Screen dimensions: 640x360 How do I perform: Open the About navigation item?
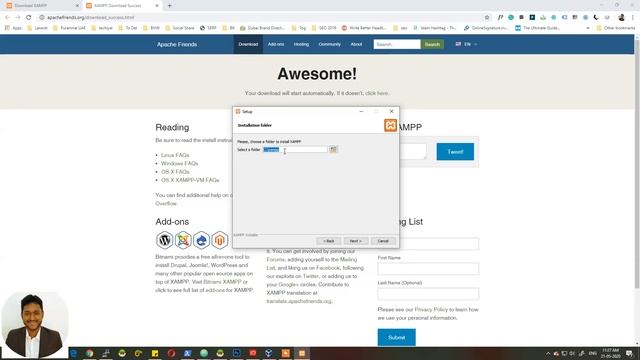[x=356, y=44]
